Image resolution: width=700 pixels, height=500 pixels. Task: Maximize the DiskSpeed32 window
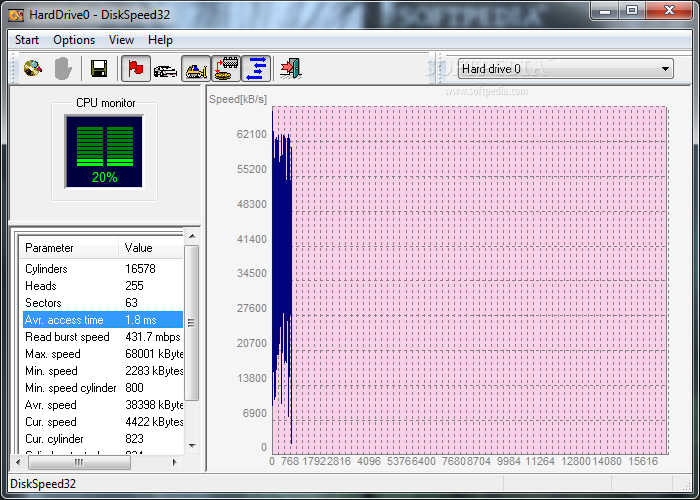[632, 11]
